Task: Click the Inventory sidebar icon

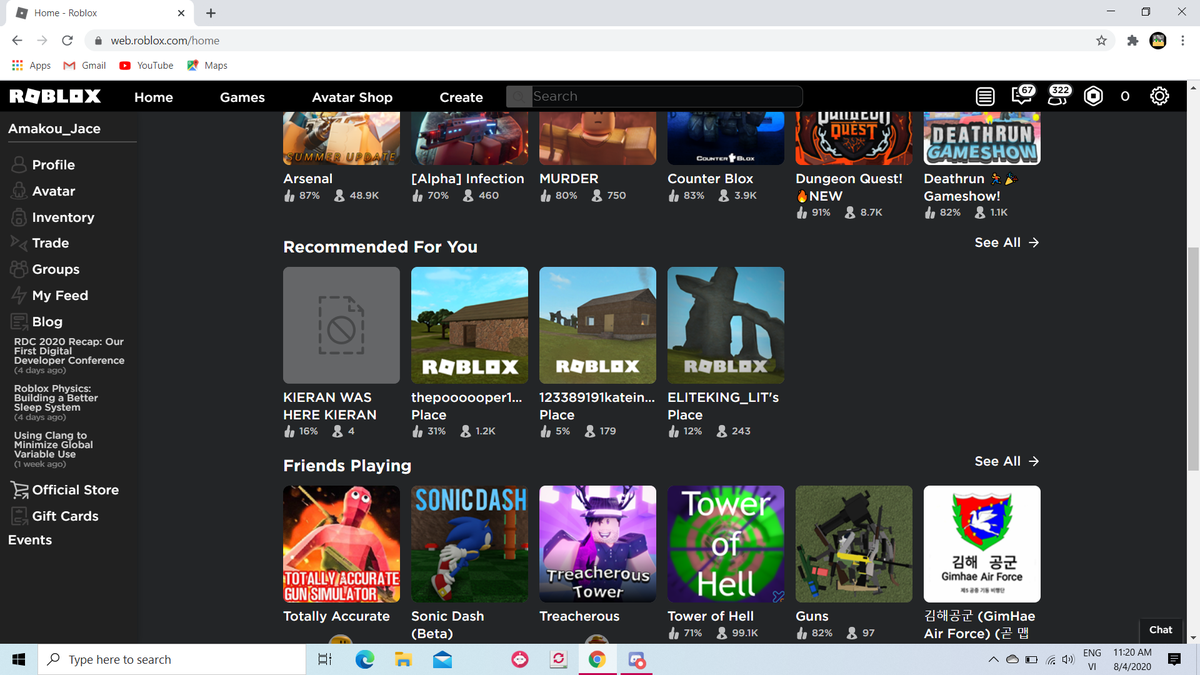Action: (18, 217)
